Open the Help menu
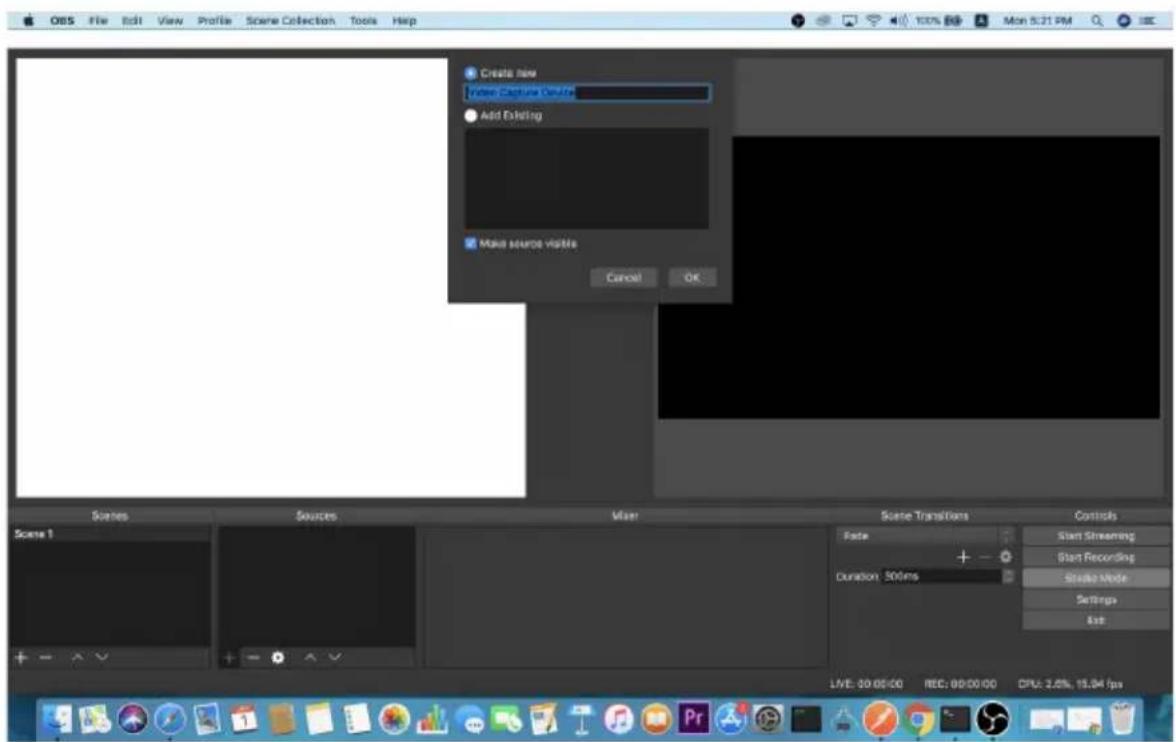 pyautogui.click(x=404, y=21)
